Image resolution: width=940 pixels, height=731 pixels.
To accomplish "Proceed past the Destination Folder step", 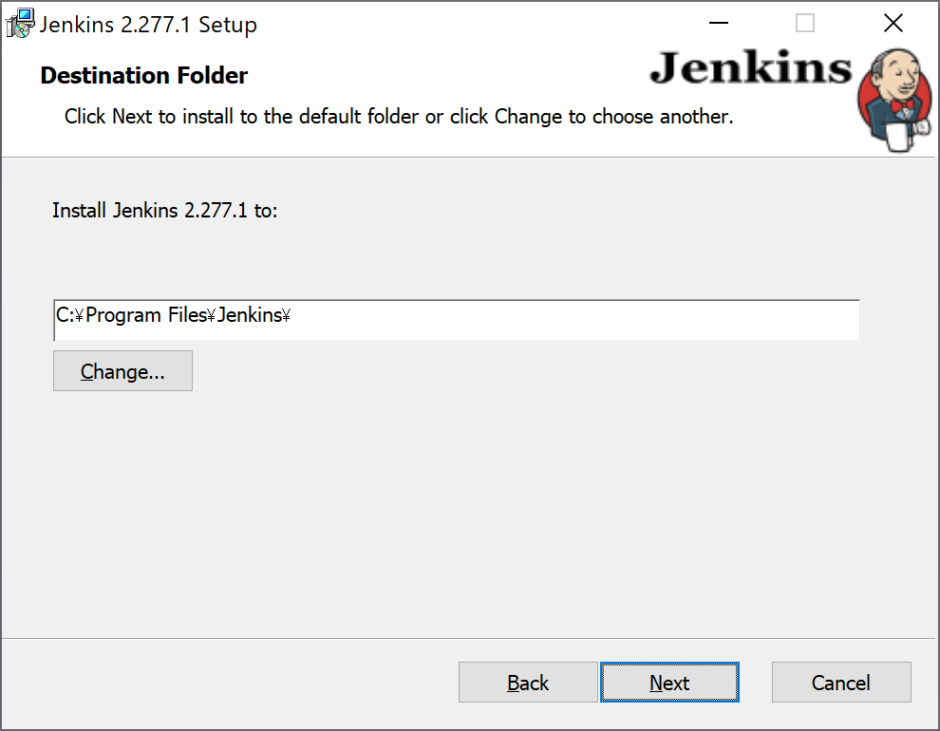I will coord(669,682).
